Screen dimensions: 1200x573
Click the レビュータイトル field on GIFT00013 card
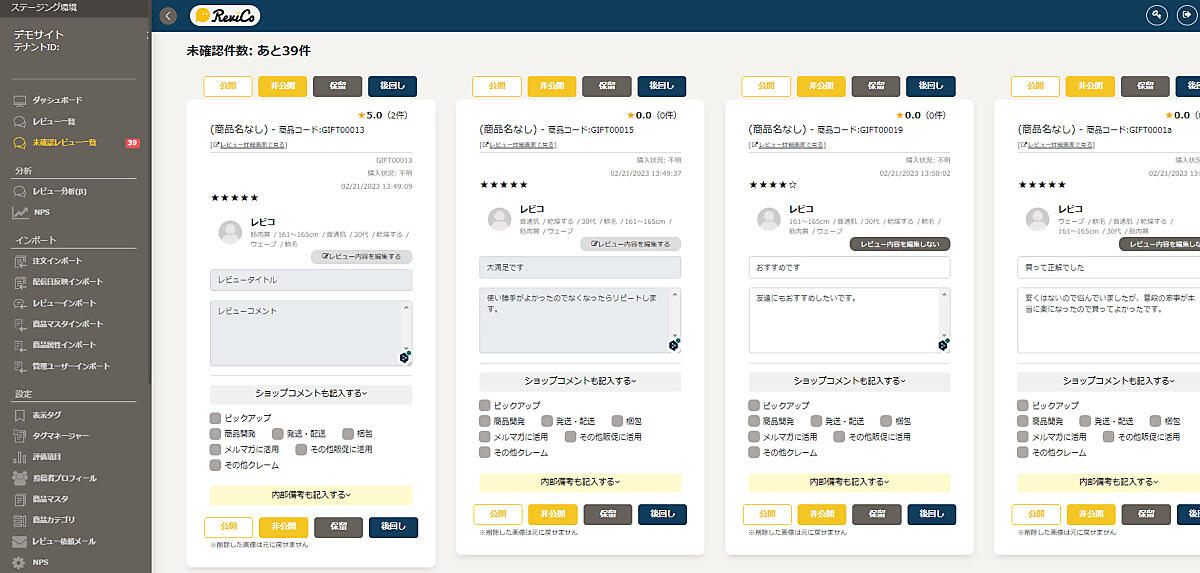tap(311, 280)
